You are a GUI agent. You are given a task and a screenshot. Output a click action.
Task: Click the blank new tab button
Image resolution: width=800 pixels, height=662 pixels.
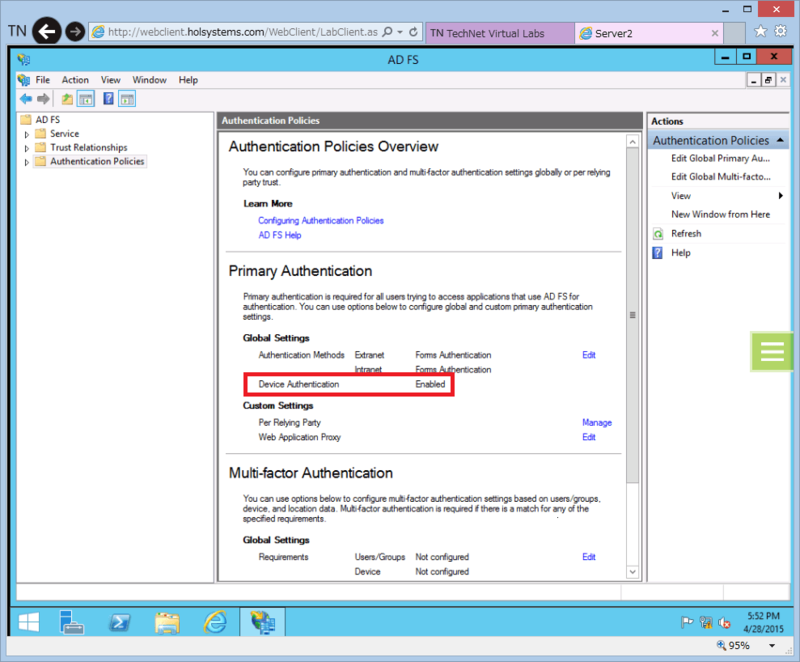[x=735, y=33]
